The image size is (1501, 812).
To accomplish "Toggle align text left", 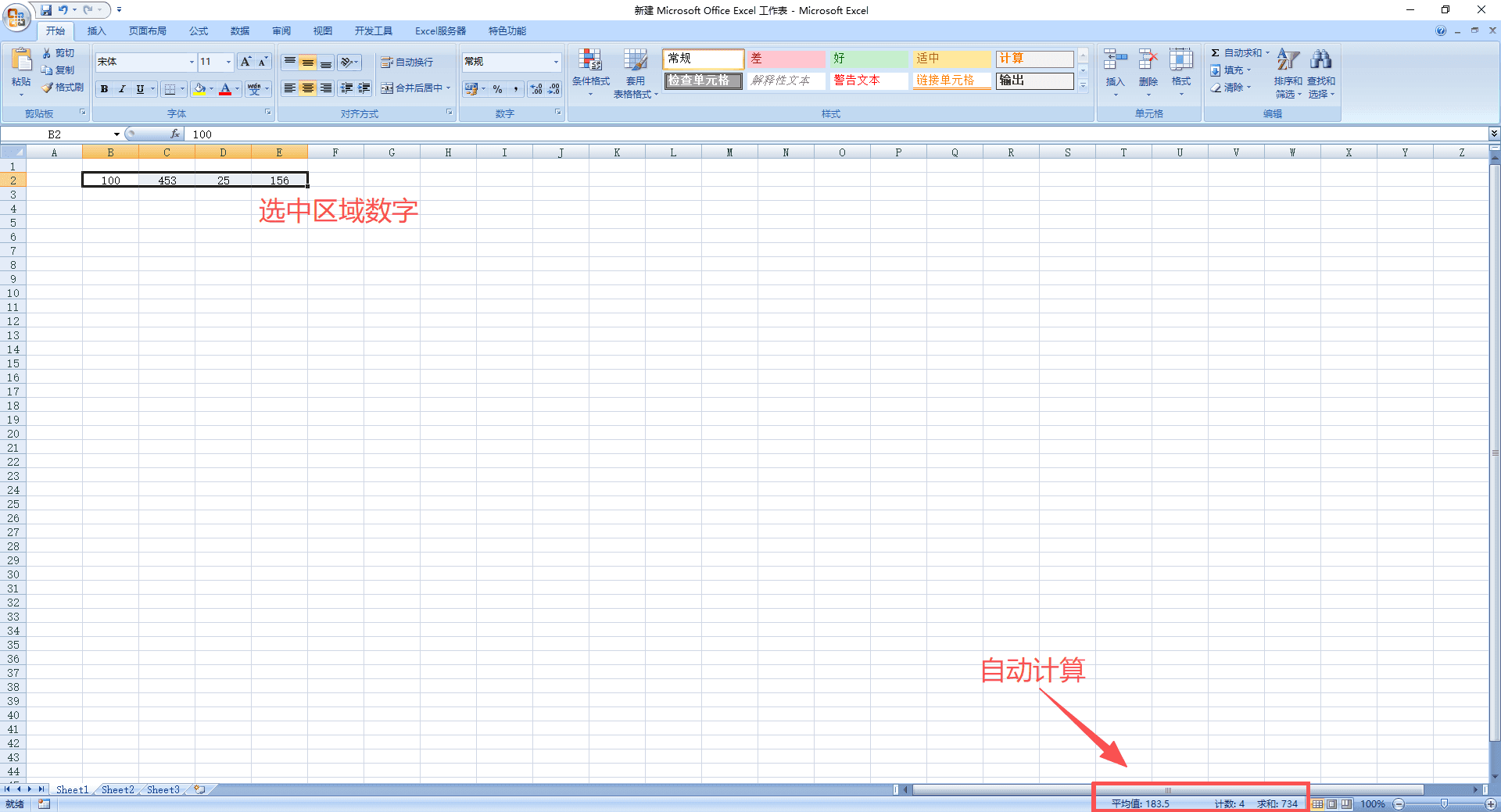I will tap(289, 88).
